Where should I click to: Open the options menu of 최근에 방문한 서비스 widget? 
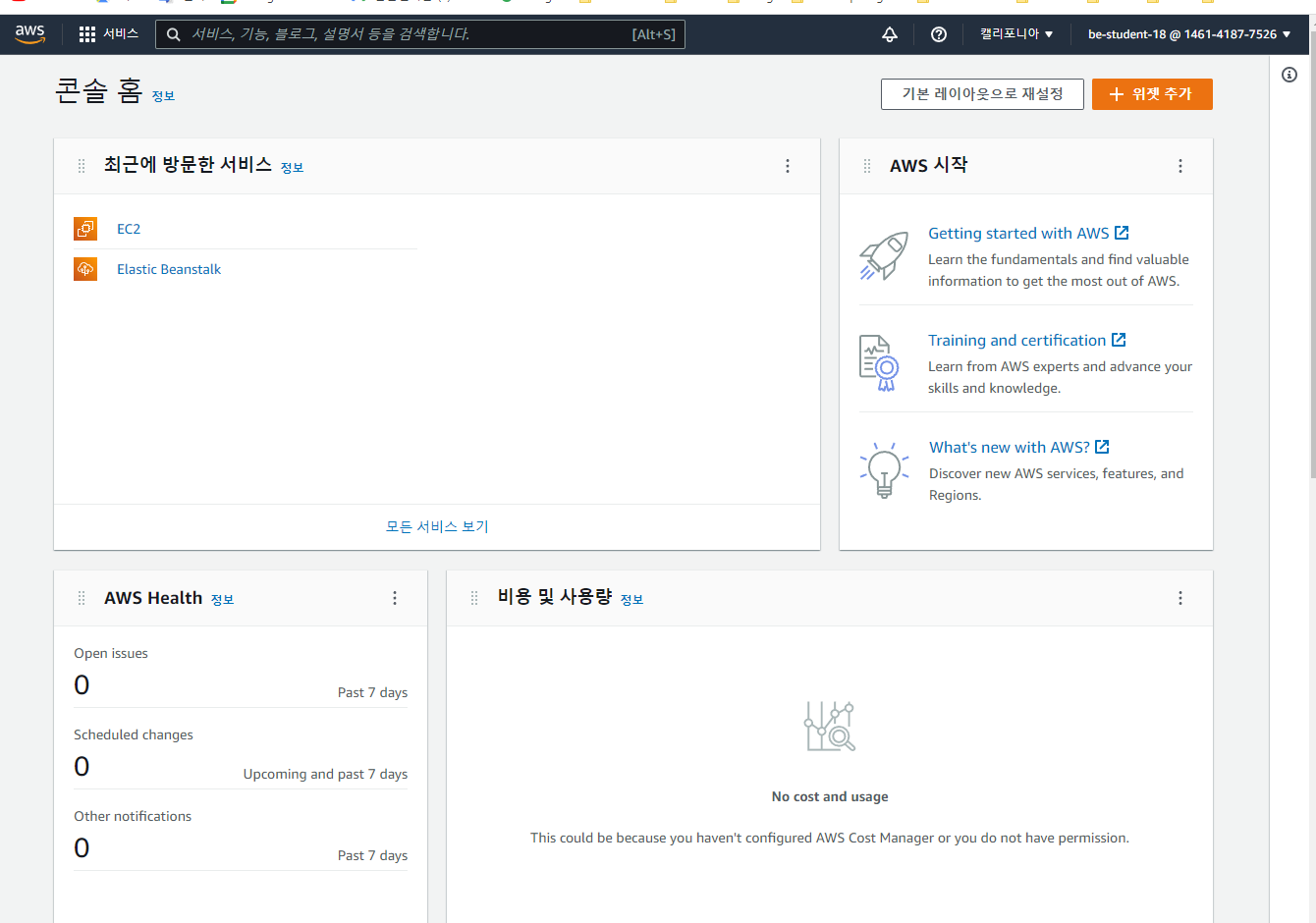(788, 166)
